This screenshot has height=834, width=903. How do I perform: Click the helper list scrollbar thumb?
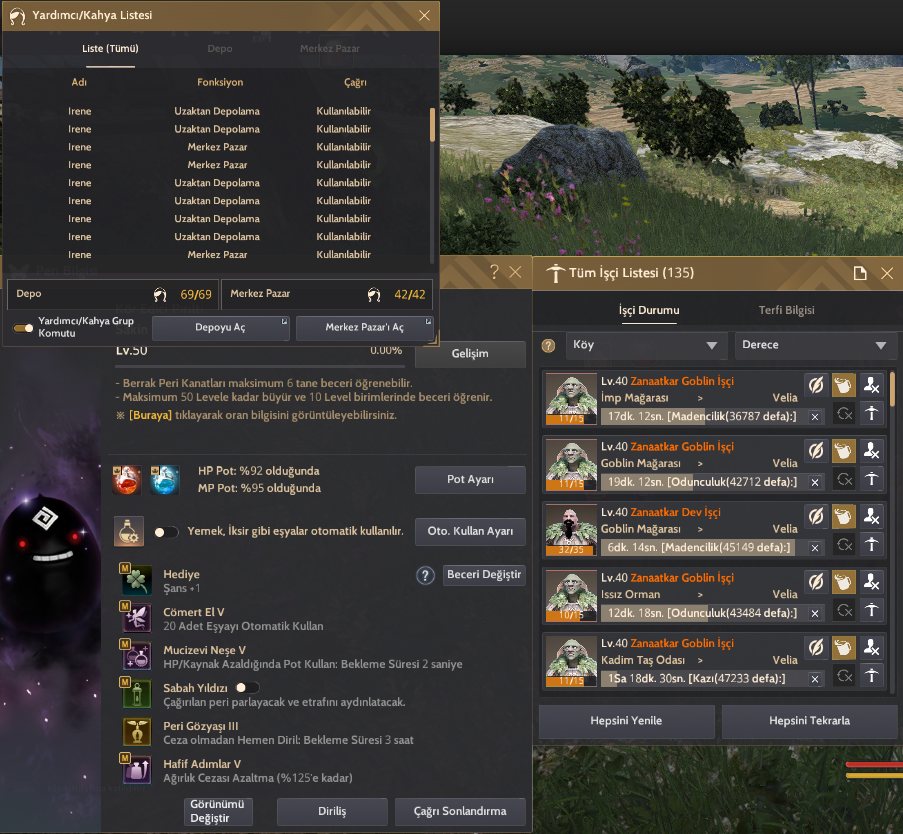point(432,124)
